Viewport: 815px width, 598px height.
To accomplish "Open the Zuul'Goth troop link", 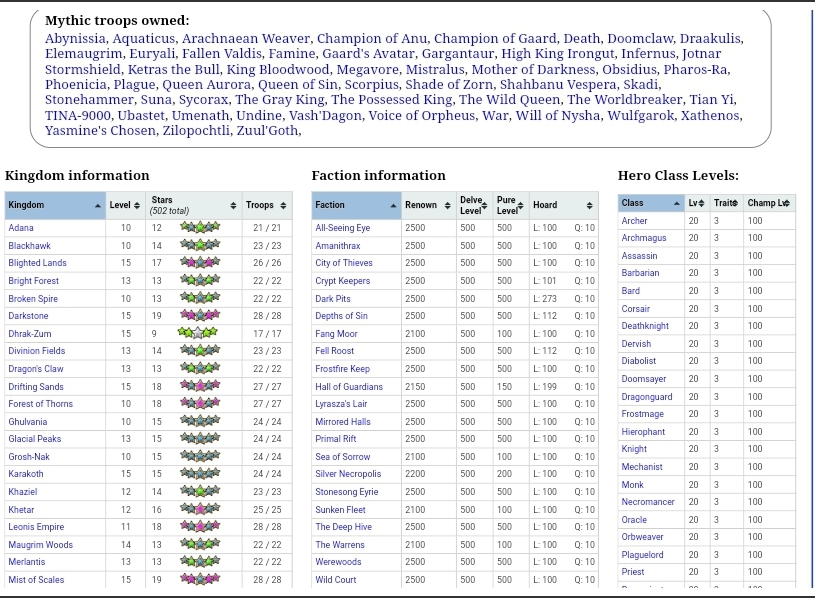I will [x=267, y=130].
